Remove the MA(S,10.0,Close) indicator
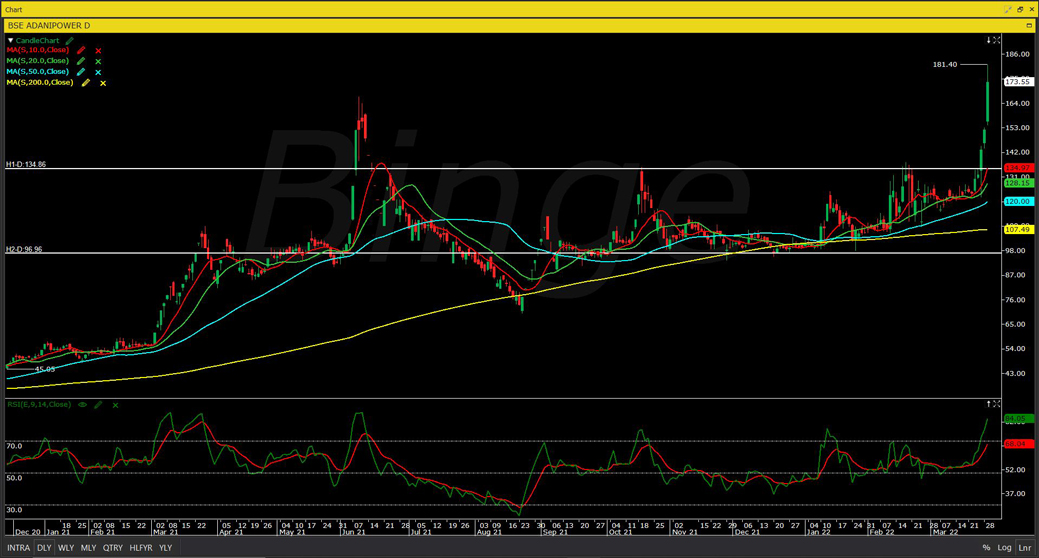This screenshot has width=1039, height=558. pyautogui.click(x=98, y=50)
